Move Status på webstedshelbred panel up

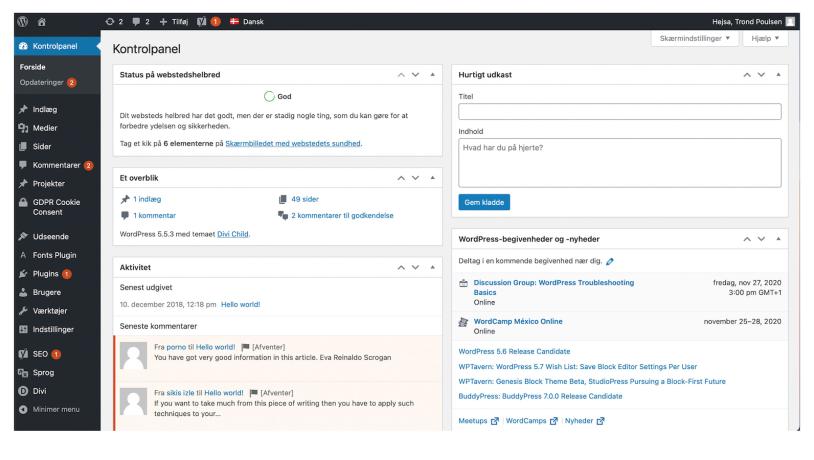pyautogui.click(x=401, y=75)
